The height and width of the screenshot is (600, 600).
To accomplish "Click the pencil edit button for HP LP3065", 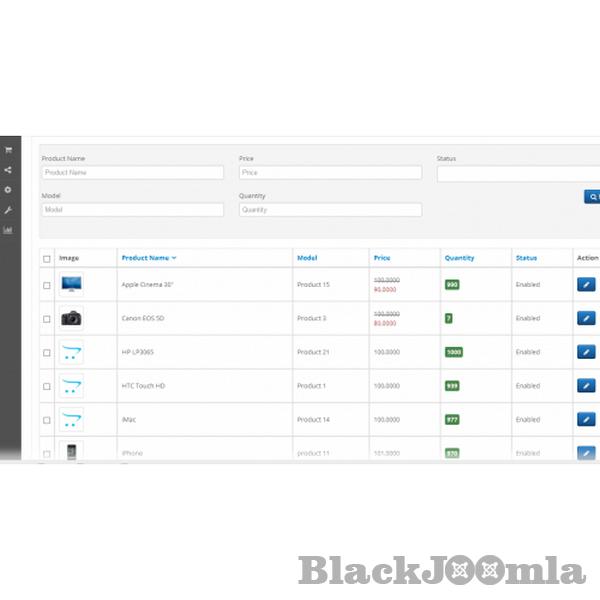I will coord(586,352).
